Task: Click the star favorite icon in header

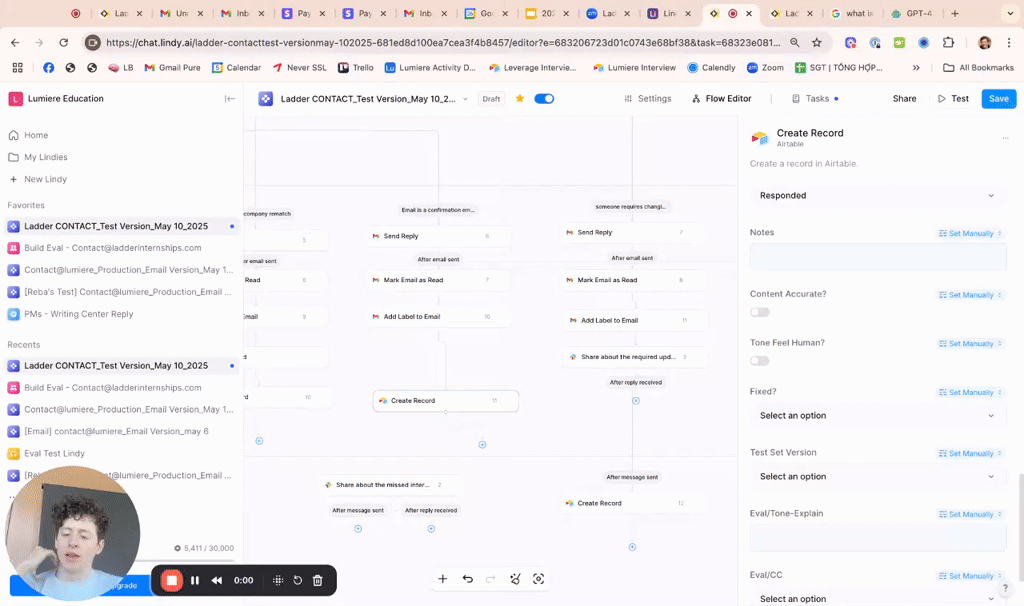Action: pyautogui.click(x=519, y=99)
